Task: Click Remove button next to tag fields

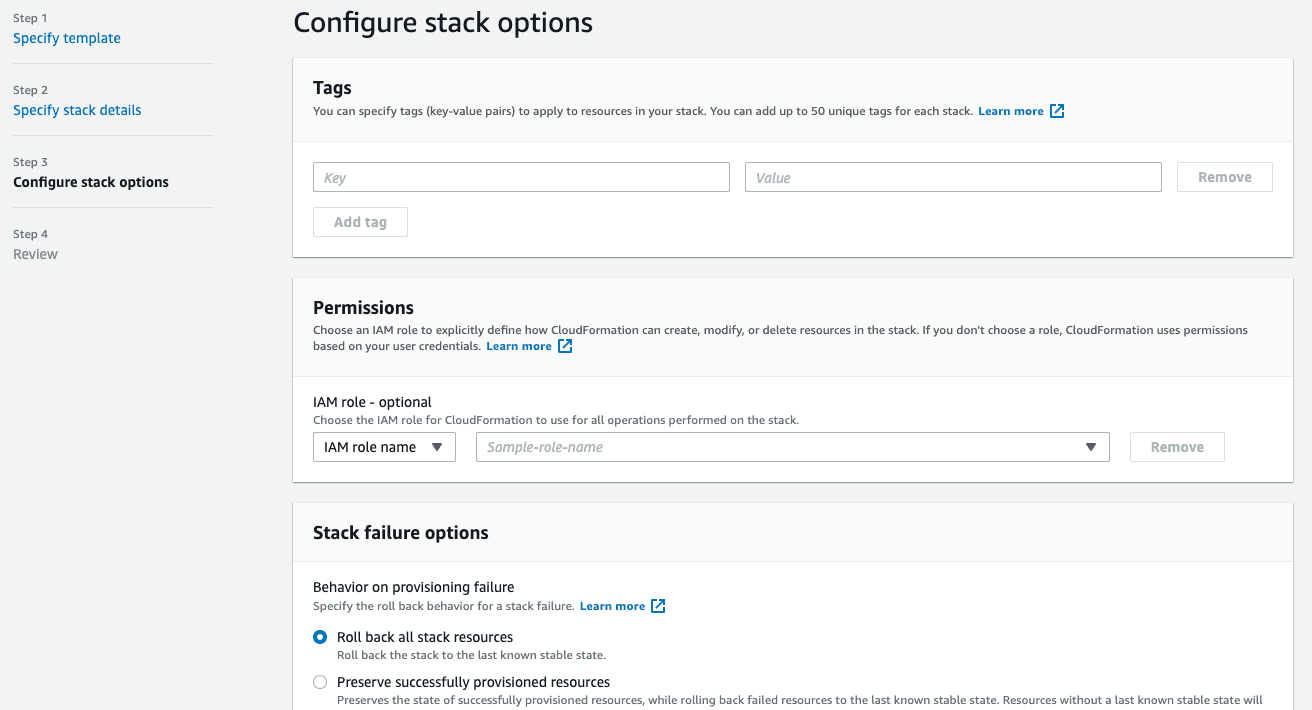Action: tap(1224, 177)
